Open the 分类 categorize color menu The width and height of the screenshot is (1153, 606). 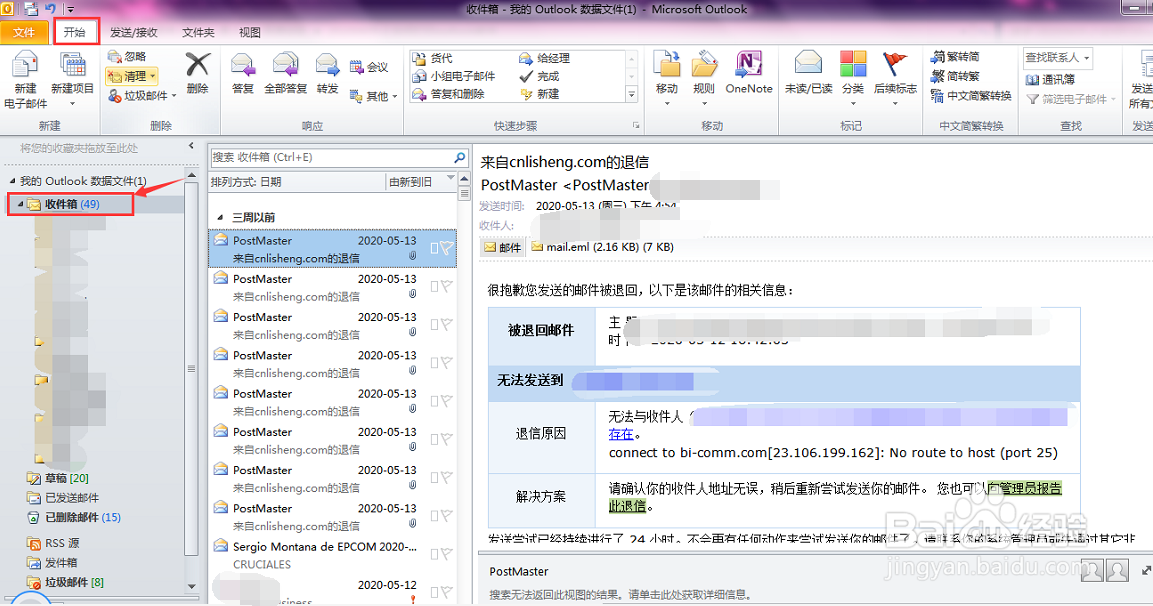coord(853,79)
